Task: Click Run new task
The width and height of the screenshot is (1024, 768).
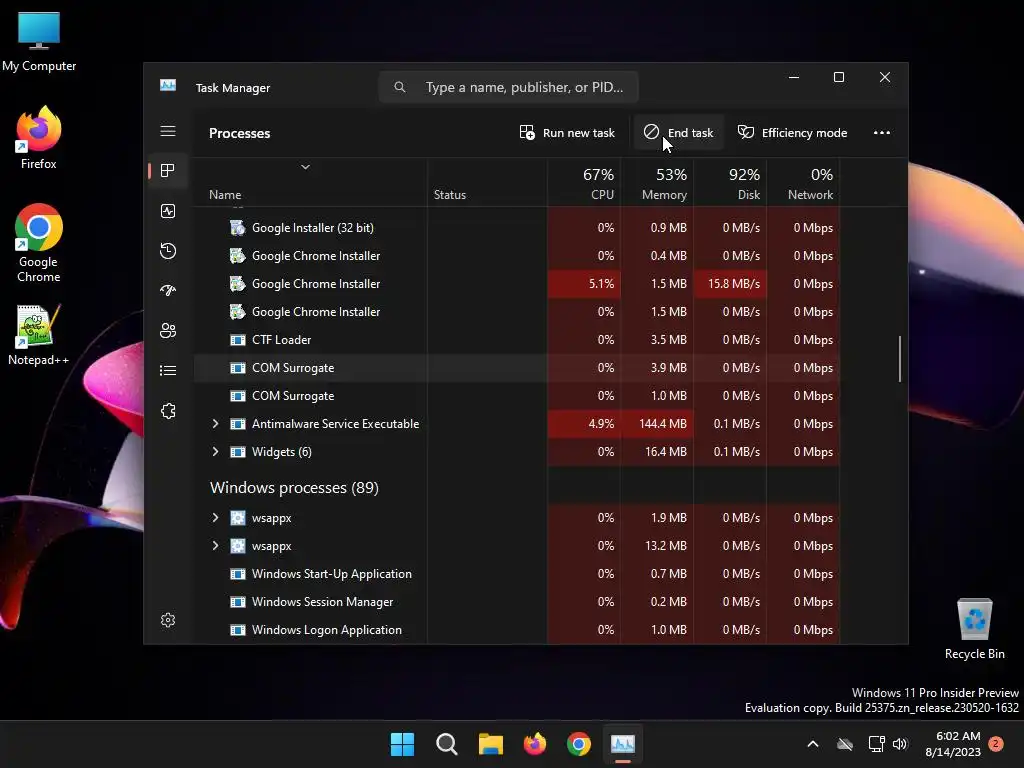Action: [567, 133]
